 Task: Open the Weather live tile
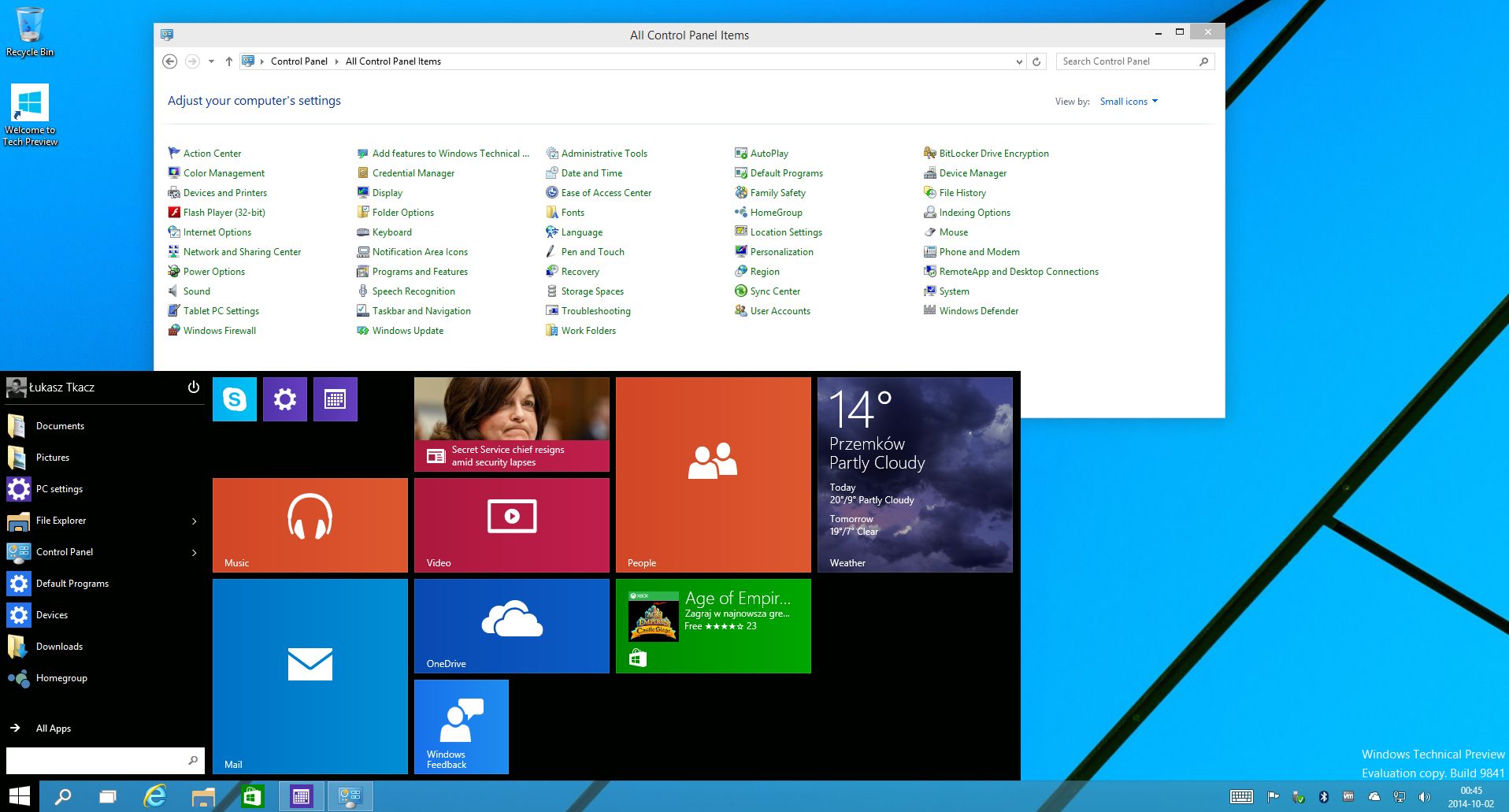[x=914, y=474]
